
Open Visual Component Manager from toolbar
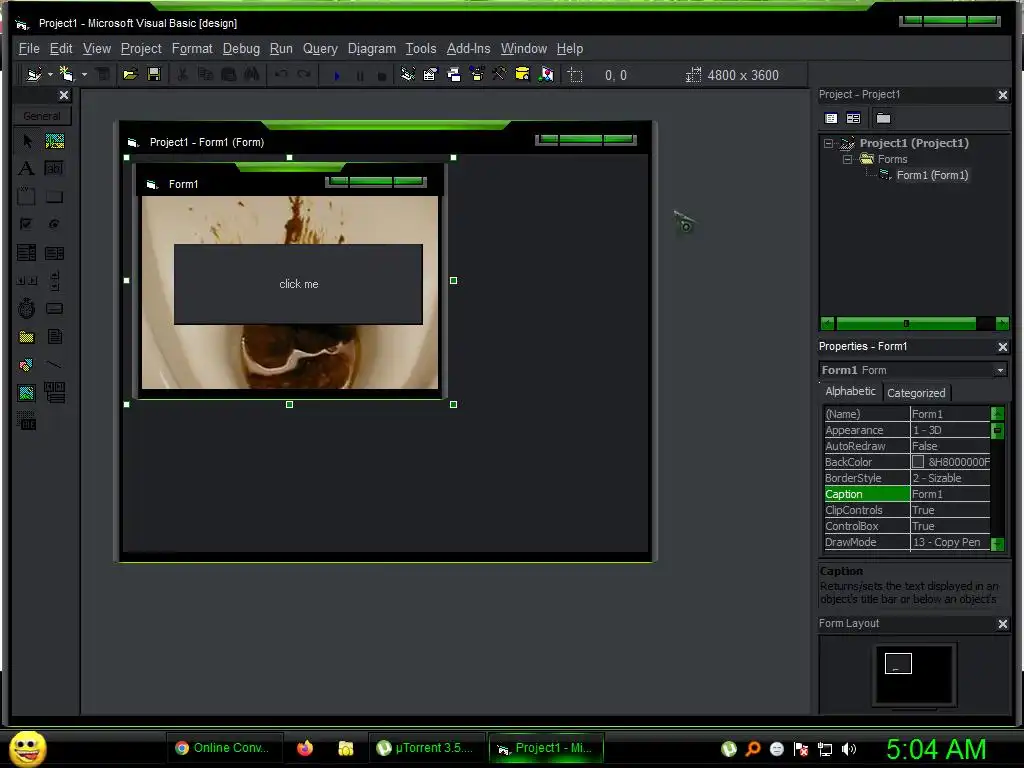point(547,74)
